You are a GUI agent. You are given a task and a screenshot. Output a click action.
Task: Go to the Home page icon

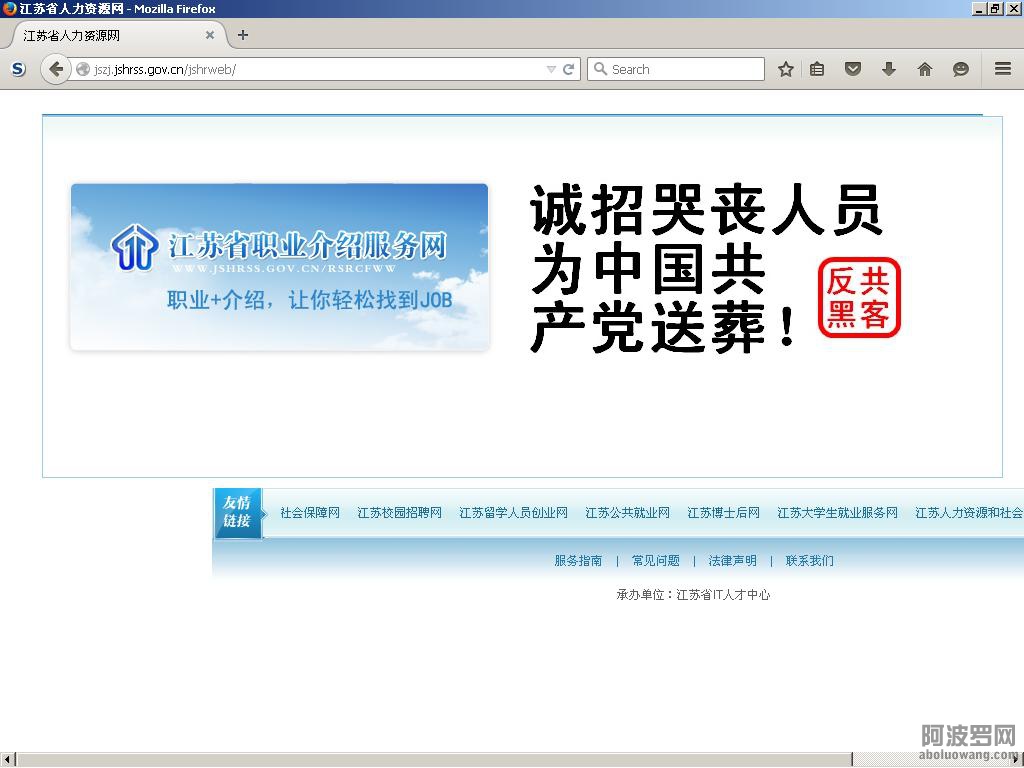tap(925, 69)
